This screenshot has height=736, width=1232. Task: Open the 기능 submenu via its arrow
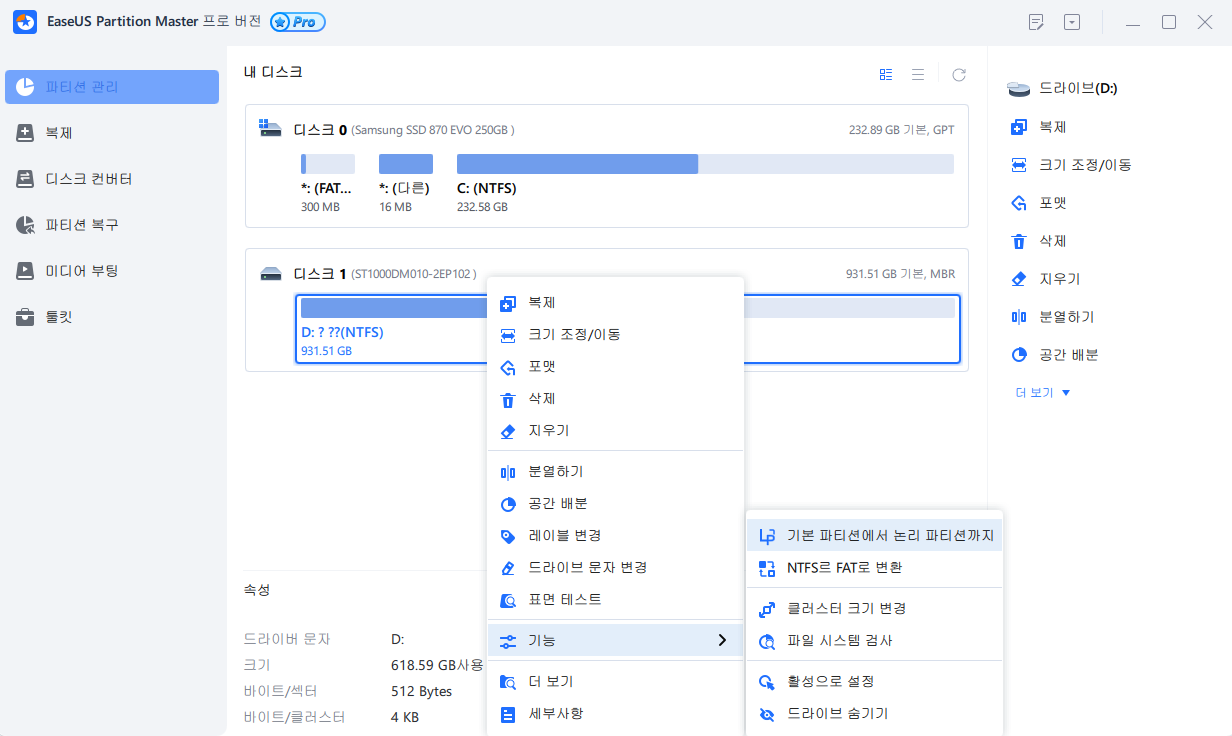(x=723, y=640)
